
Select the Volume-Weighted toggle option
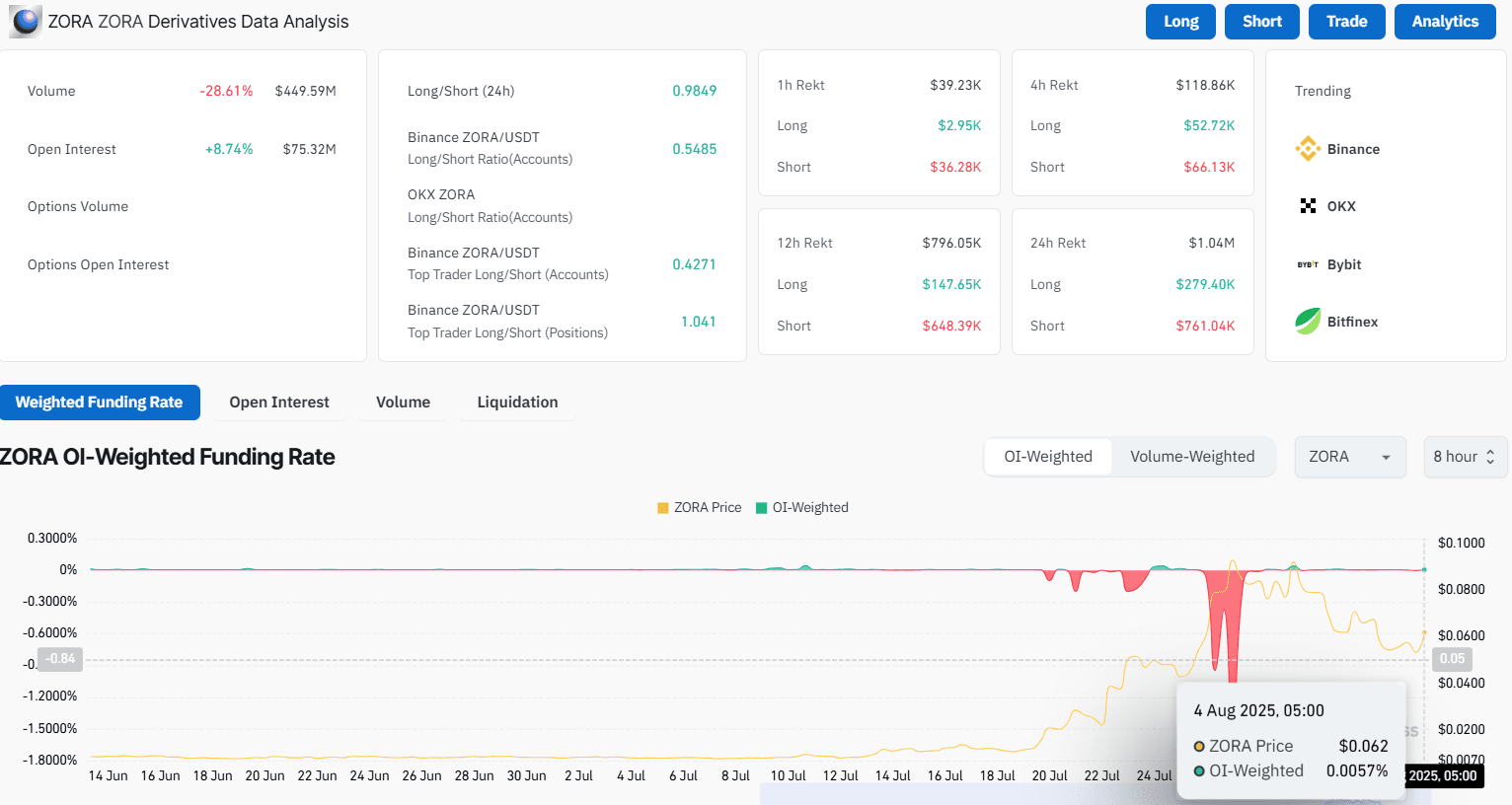(x=1192, y=457)
